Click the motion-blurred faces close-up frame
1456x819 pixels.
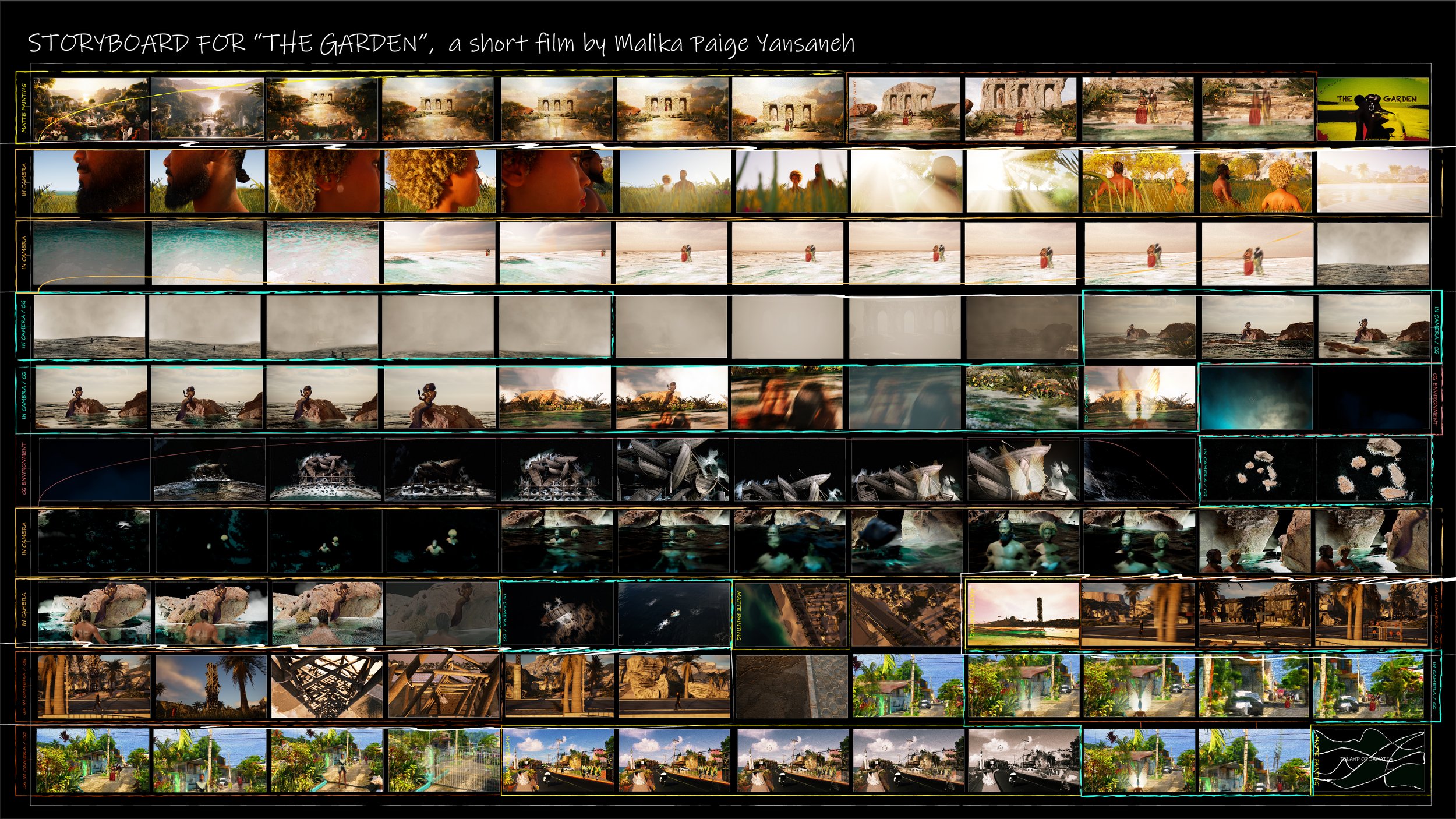coord(786,397)
